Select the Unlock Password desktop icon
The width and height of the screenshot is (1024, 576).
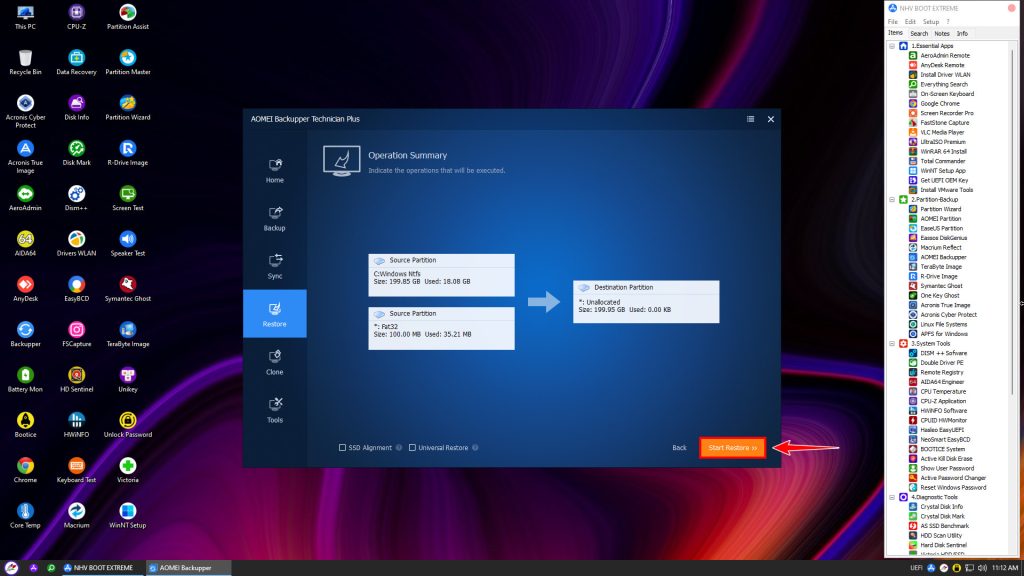point(128,425)
